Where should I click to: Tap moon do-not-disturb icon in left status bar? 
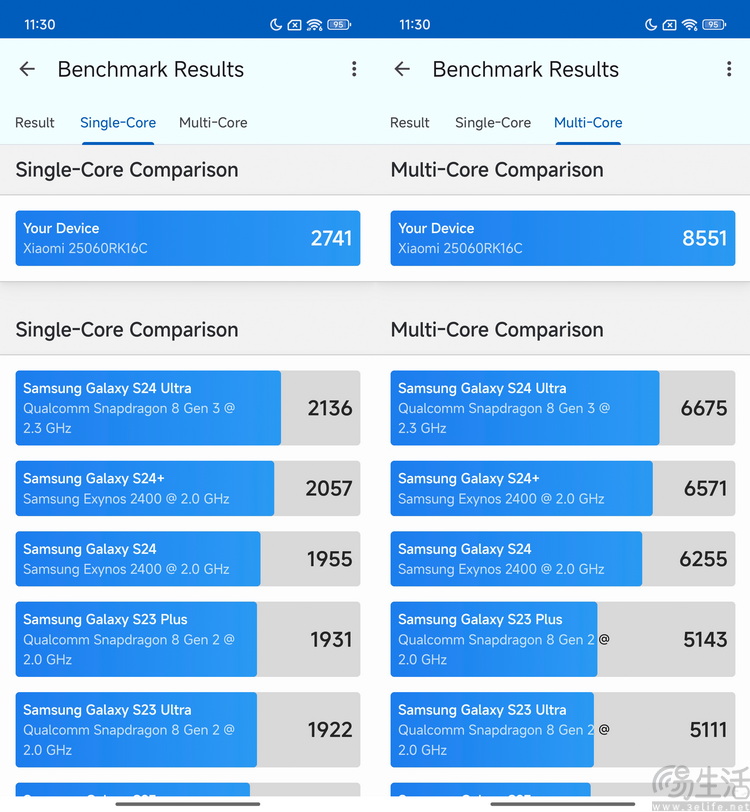(276, 24)
